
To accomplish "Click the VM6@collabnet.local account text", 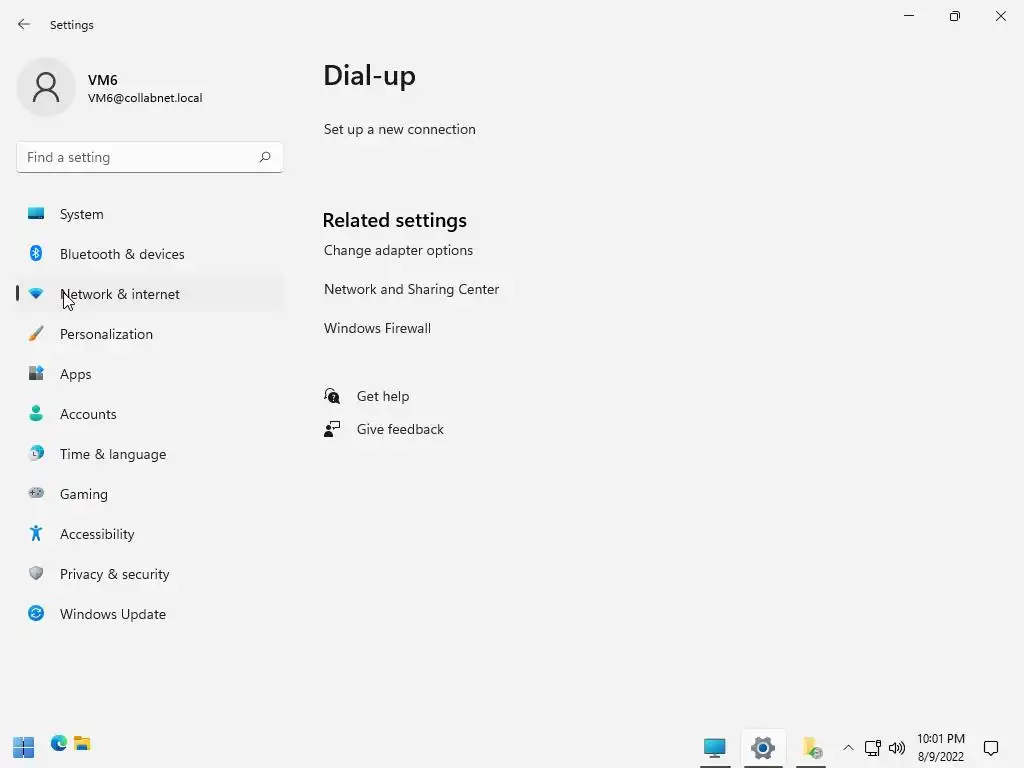I will point(145,98).
